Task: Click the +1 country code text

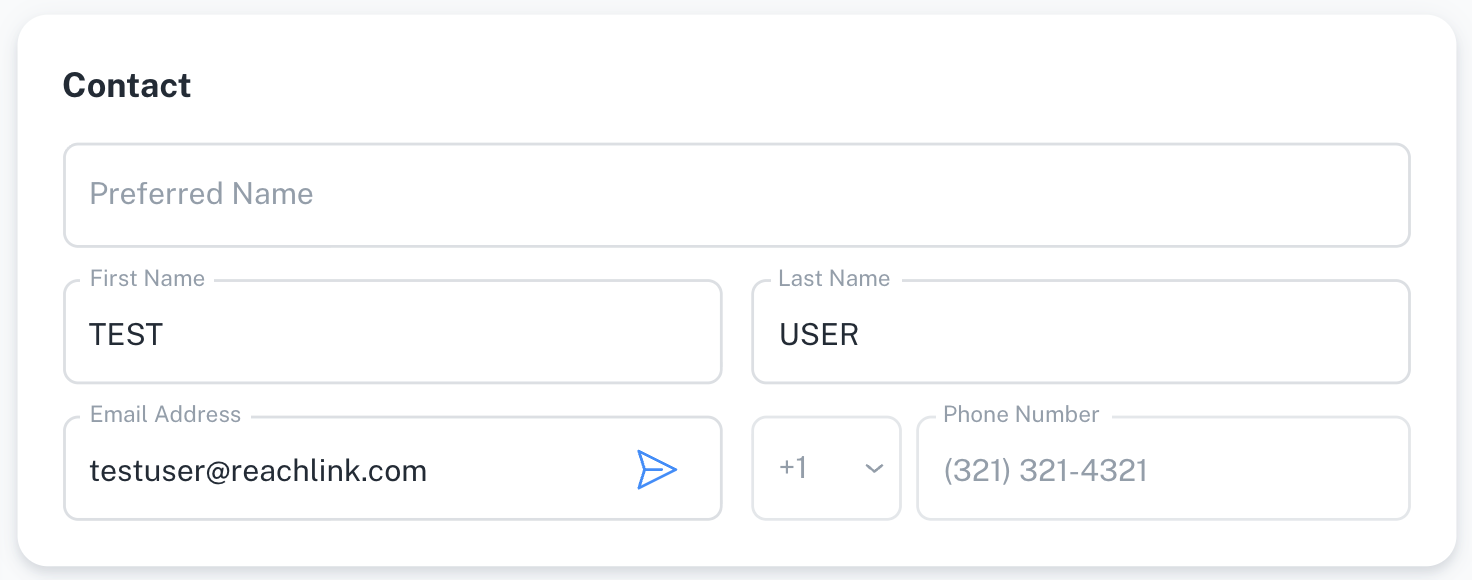Action: point(793,468)
